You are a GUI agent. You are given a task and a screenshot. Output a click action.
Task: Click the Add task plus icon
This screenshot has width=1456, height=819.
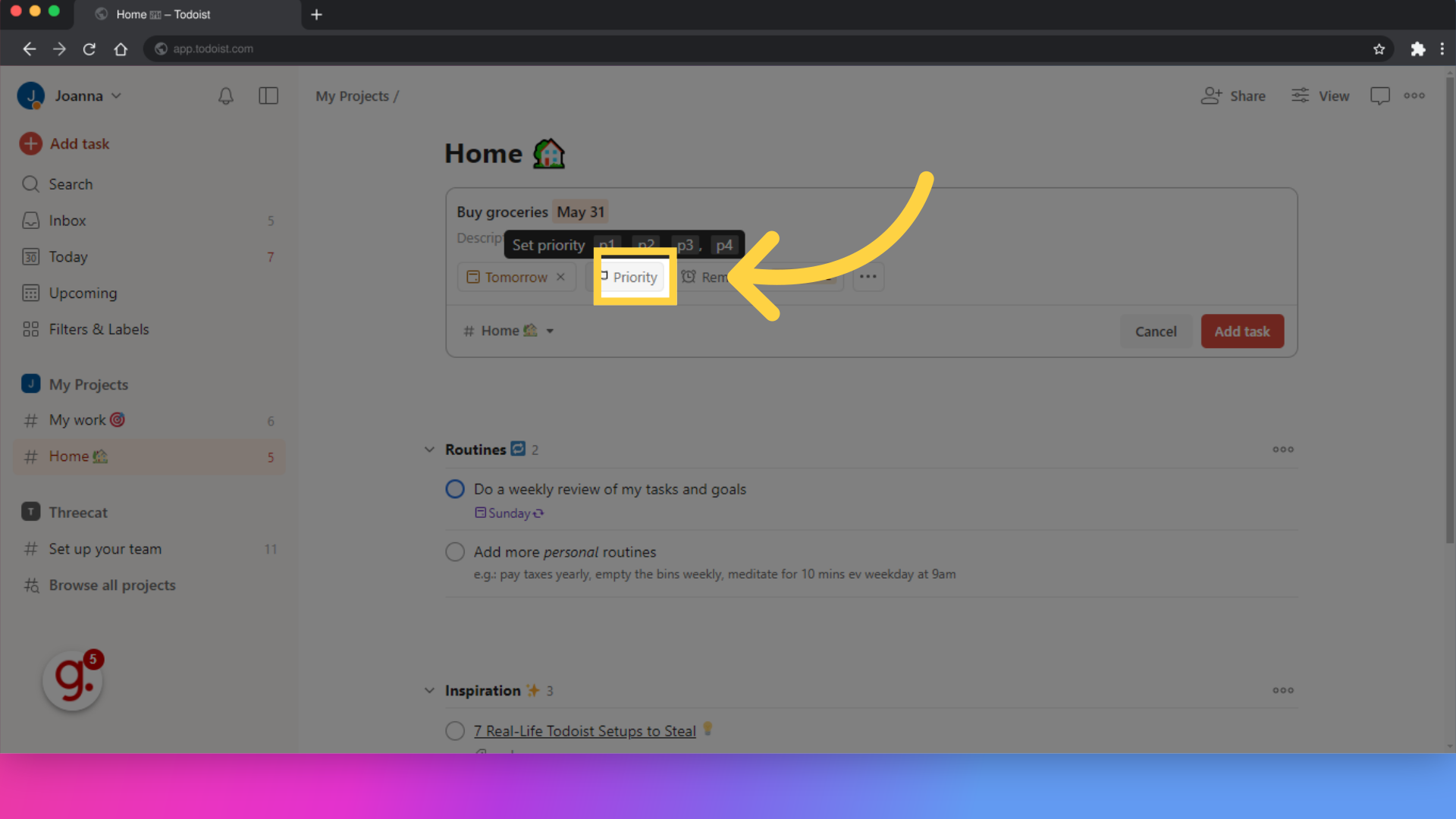[x=30, y=143]
